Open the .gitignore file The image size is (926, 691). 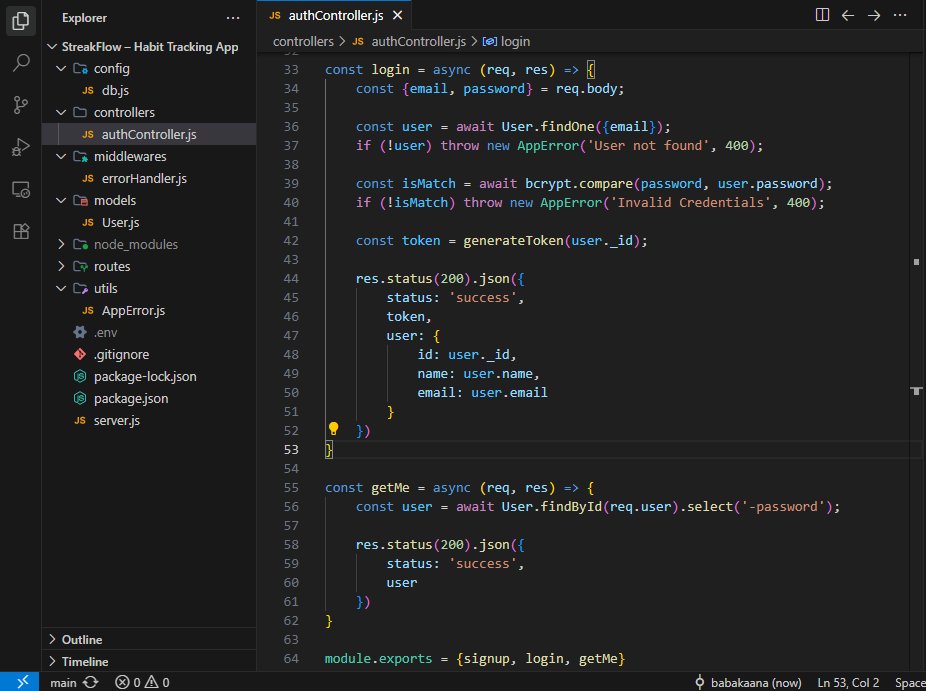coord(149,354)
